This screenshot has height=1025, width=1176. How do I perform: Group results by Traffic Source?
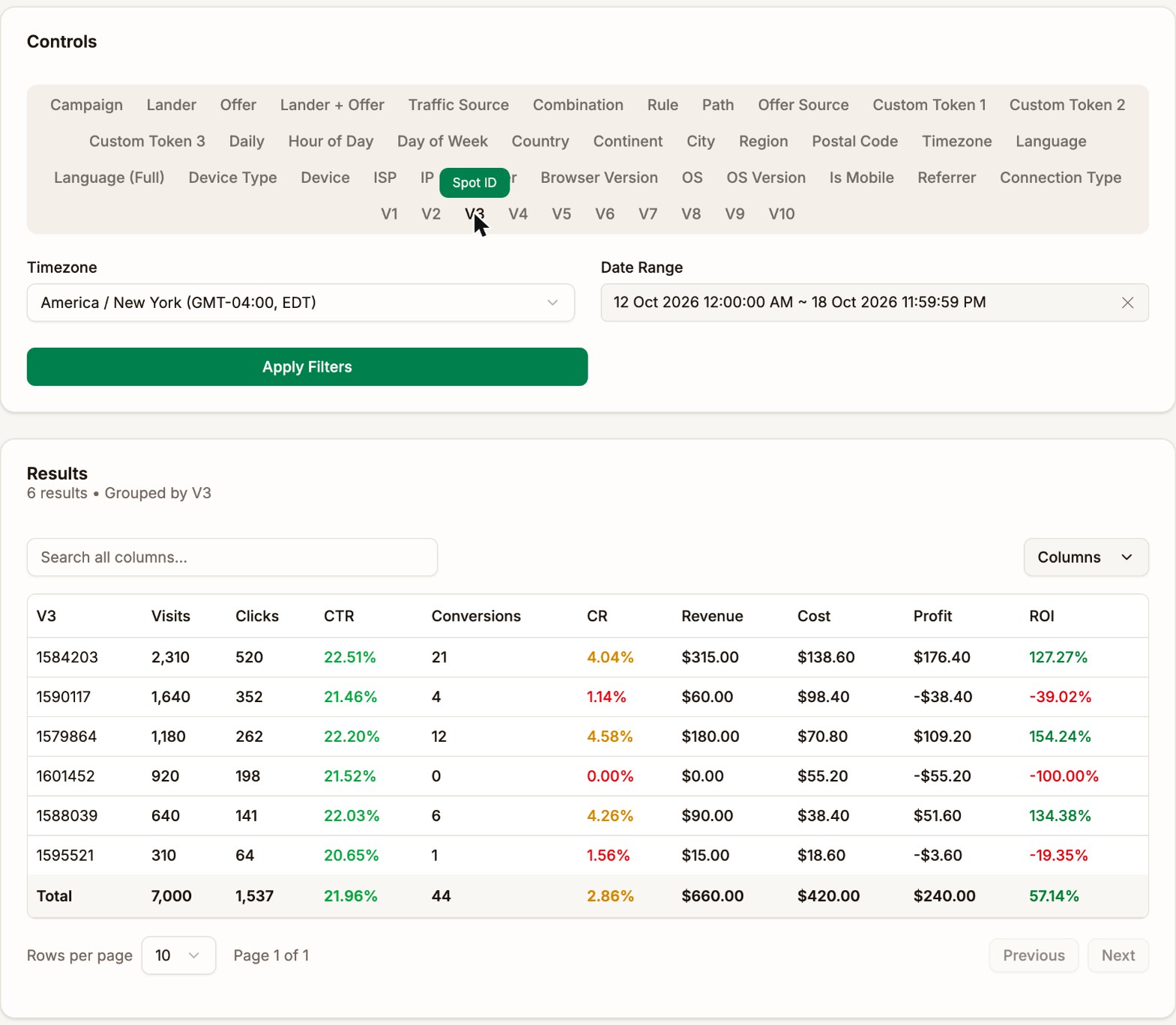tap(459, 105)
